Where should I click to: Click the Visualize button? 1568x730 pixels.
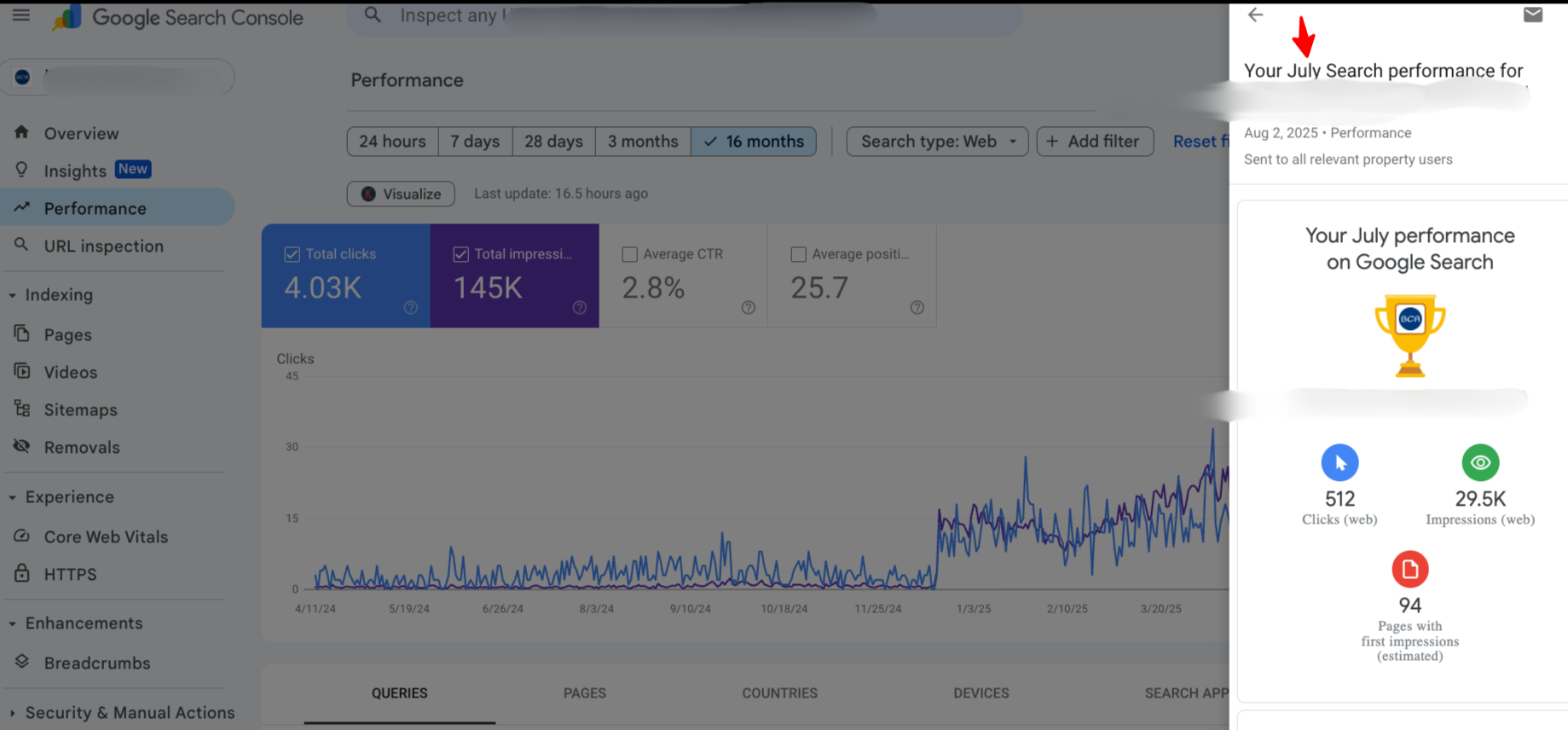(x=401, y=194)
